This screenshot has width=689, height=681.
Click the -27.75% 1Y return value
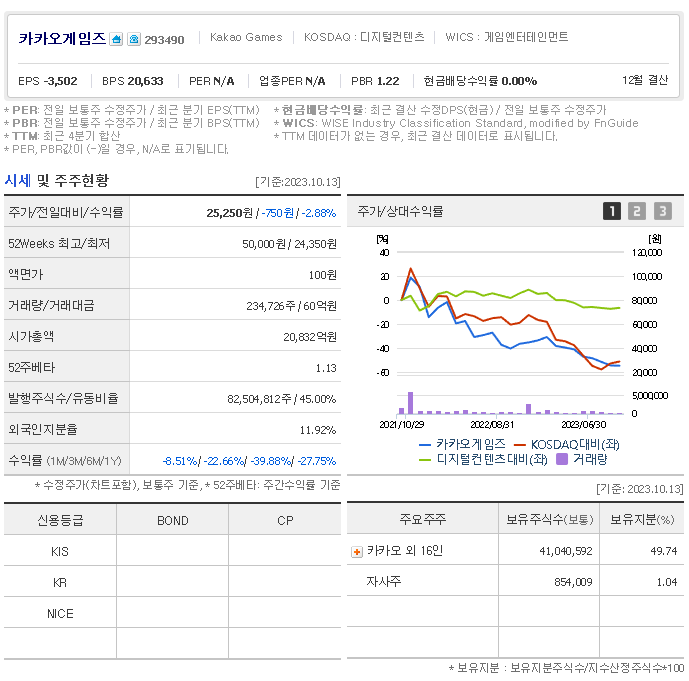pyautogui.click(x=317, y=461)
